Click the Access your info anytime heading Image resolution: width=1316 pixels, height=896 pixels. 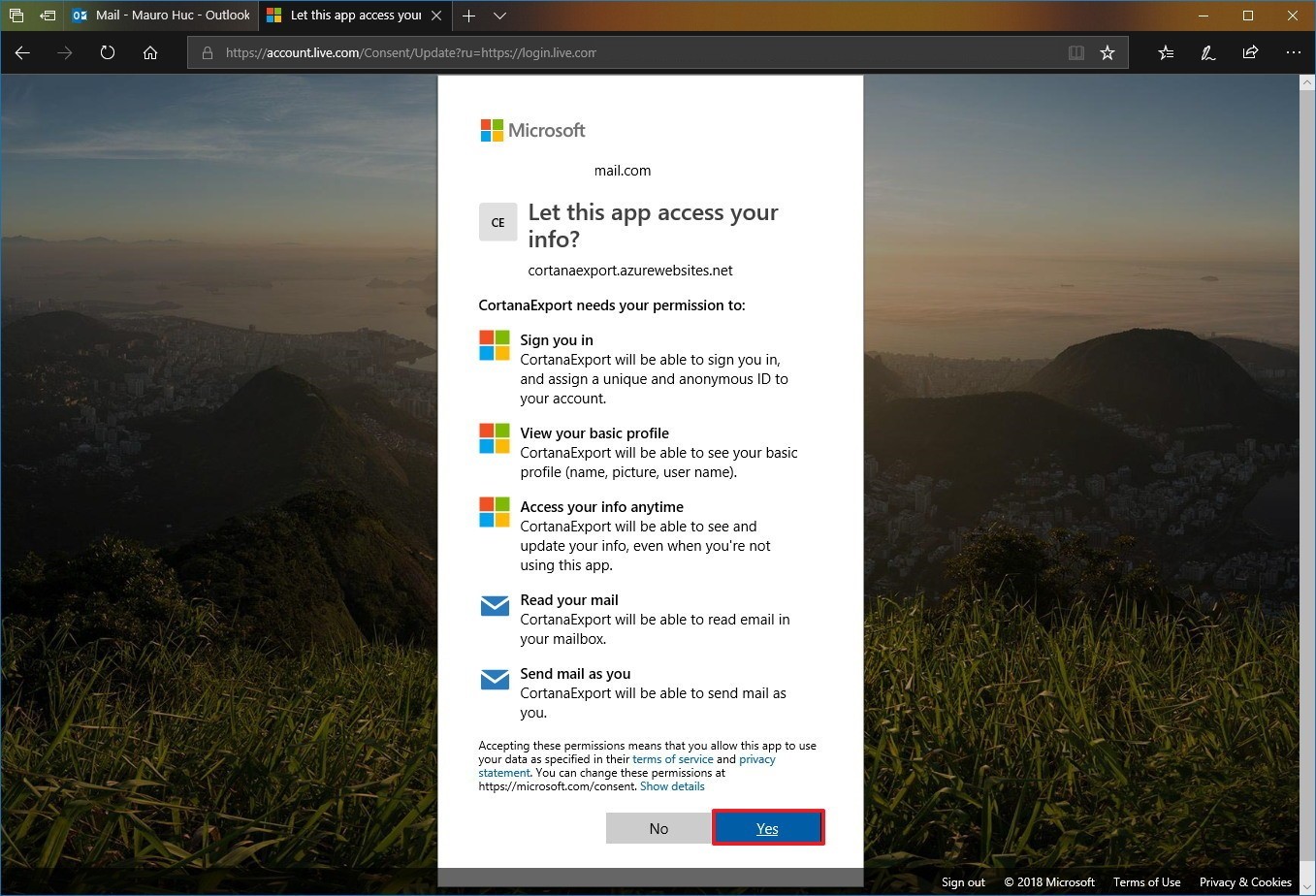tap(601, 507)
